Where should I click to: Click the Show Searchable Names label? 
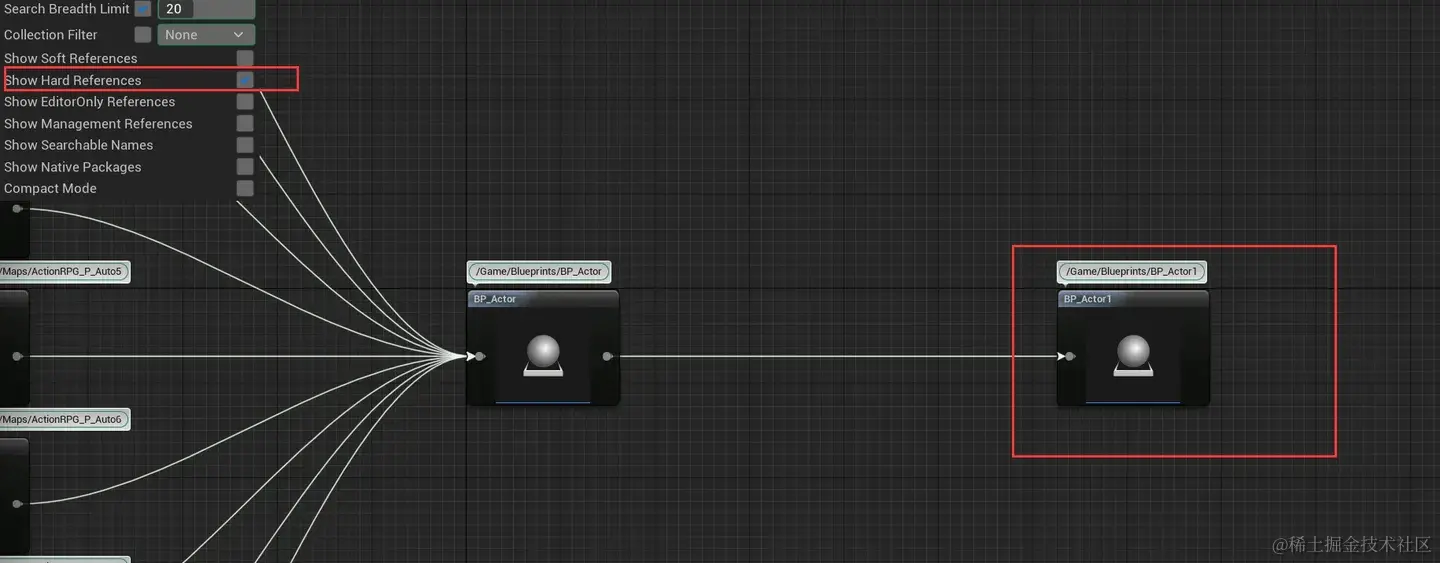pyautogui.click(x=78, y=145)
